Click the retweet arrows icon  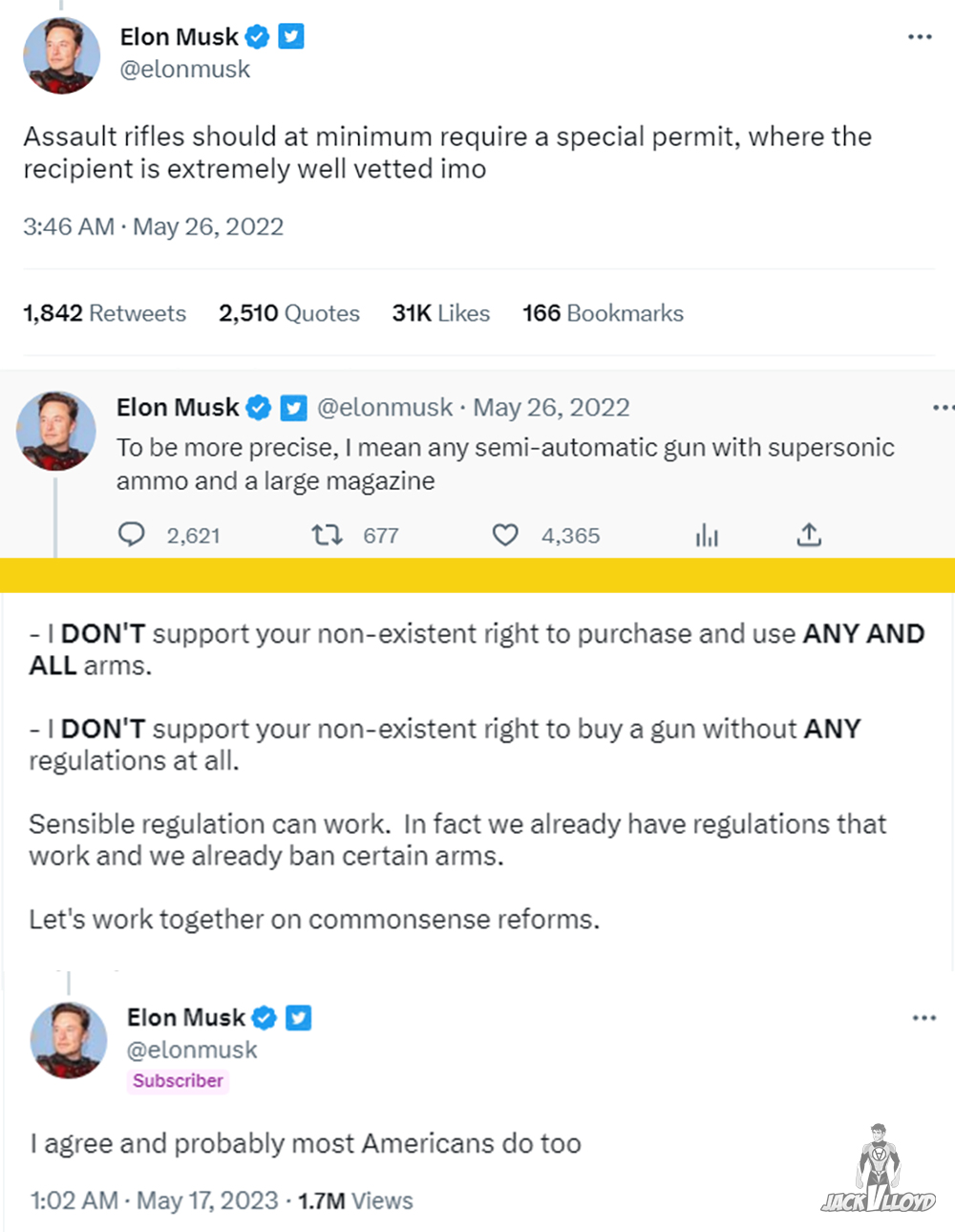(x=327, y=534)
